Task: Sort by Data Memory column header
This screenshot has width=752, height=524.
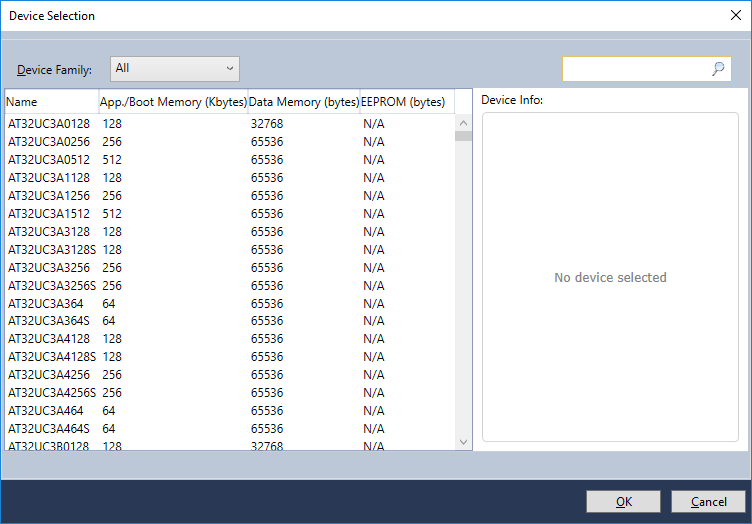Action: tap(304, 102)
